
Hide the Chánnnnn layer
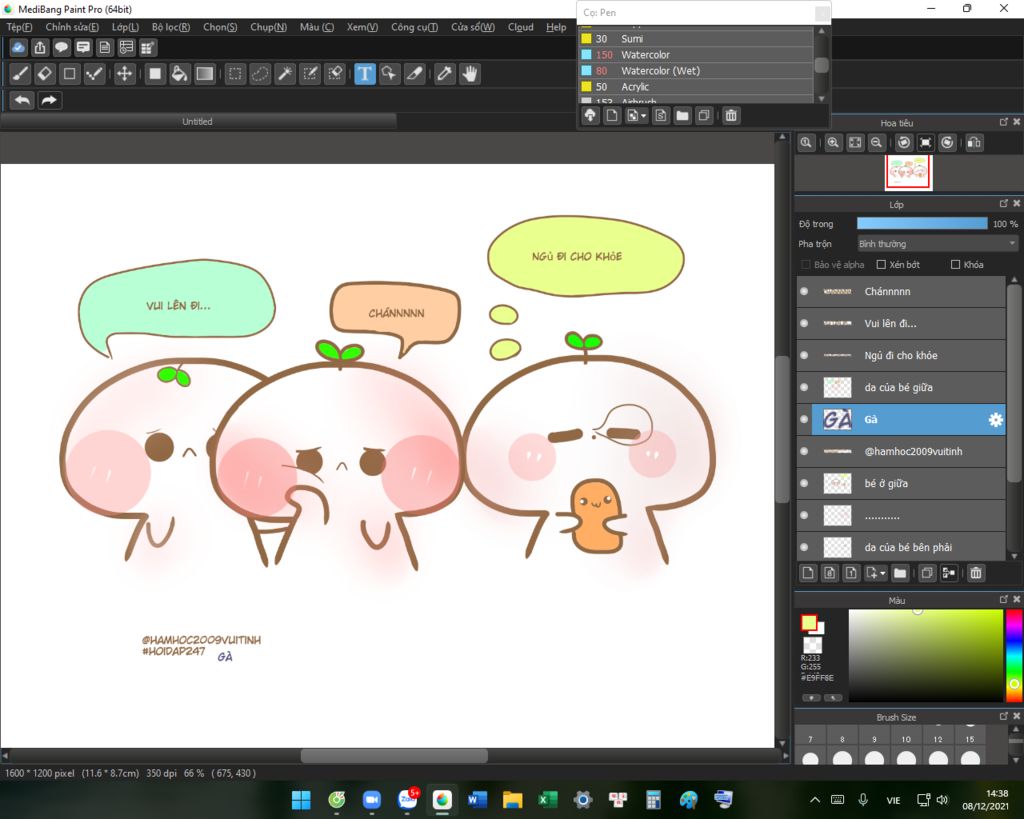point(804,291)
